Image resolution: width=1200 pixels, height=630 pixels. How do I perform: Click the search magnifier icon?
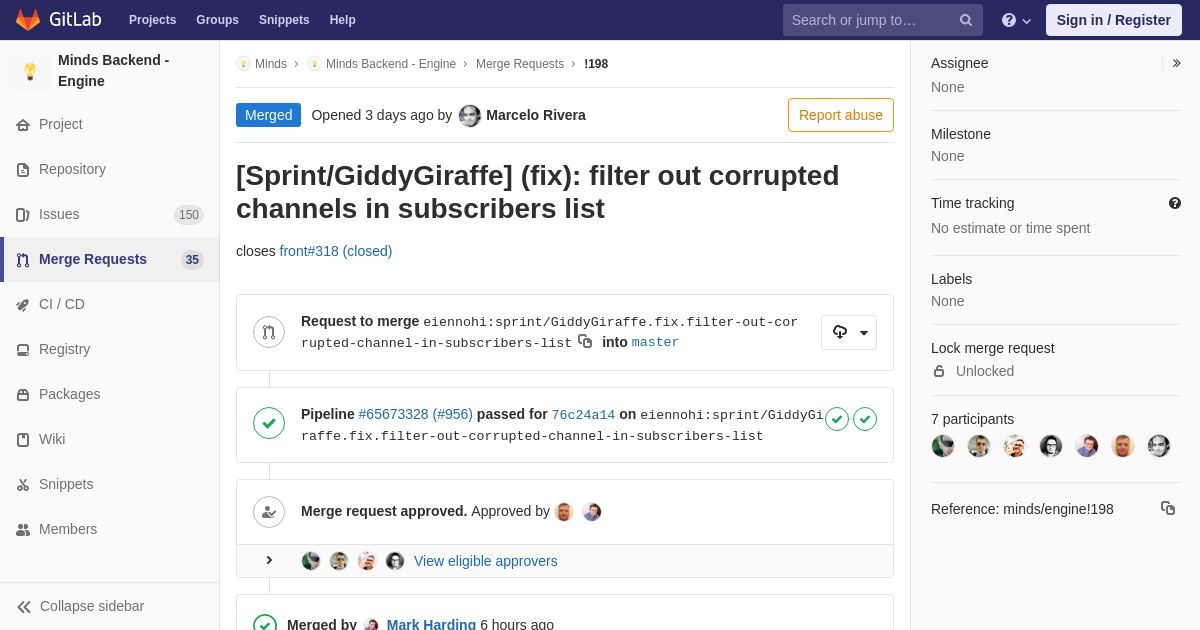[x=965, y=20]
